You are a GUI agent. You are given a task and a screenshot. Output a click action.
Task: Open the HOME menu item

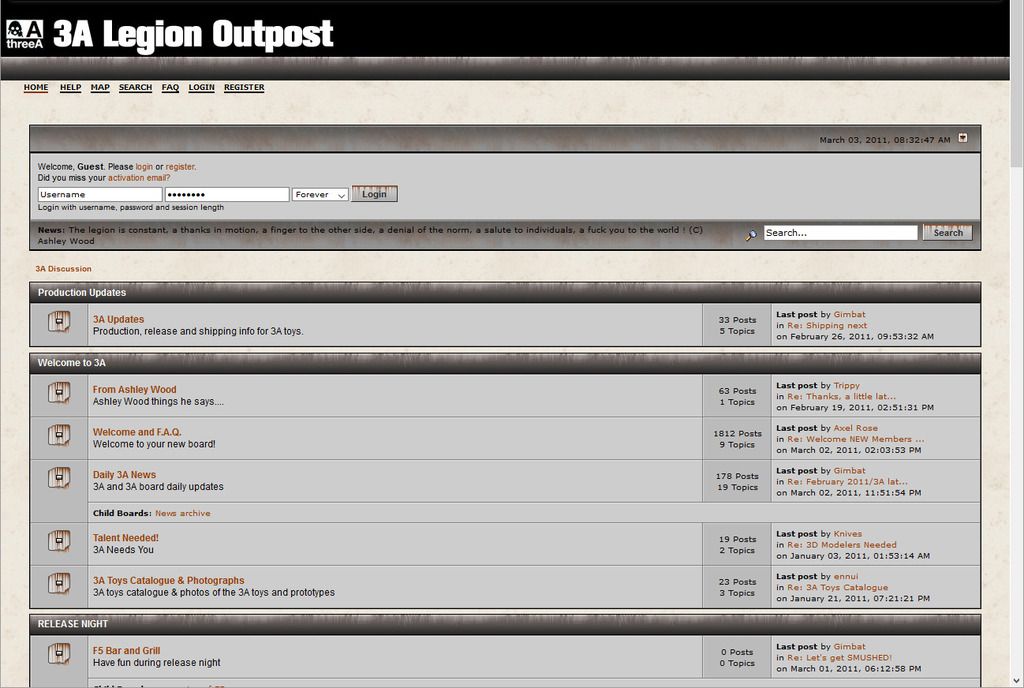(x=36, y=87)
